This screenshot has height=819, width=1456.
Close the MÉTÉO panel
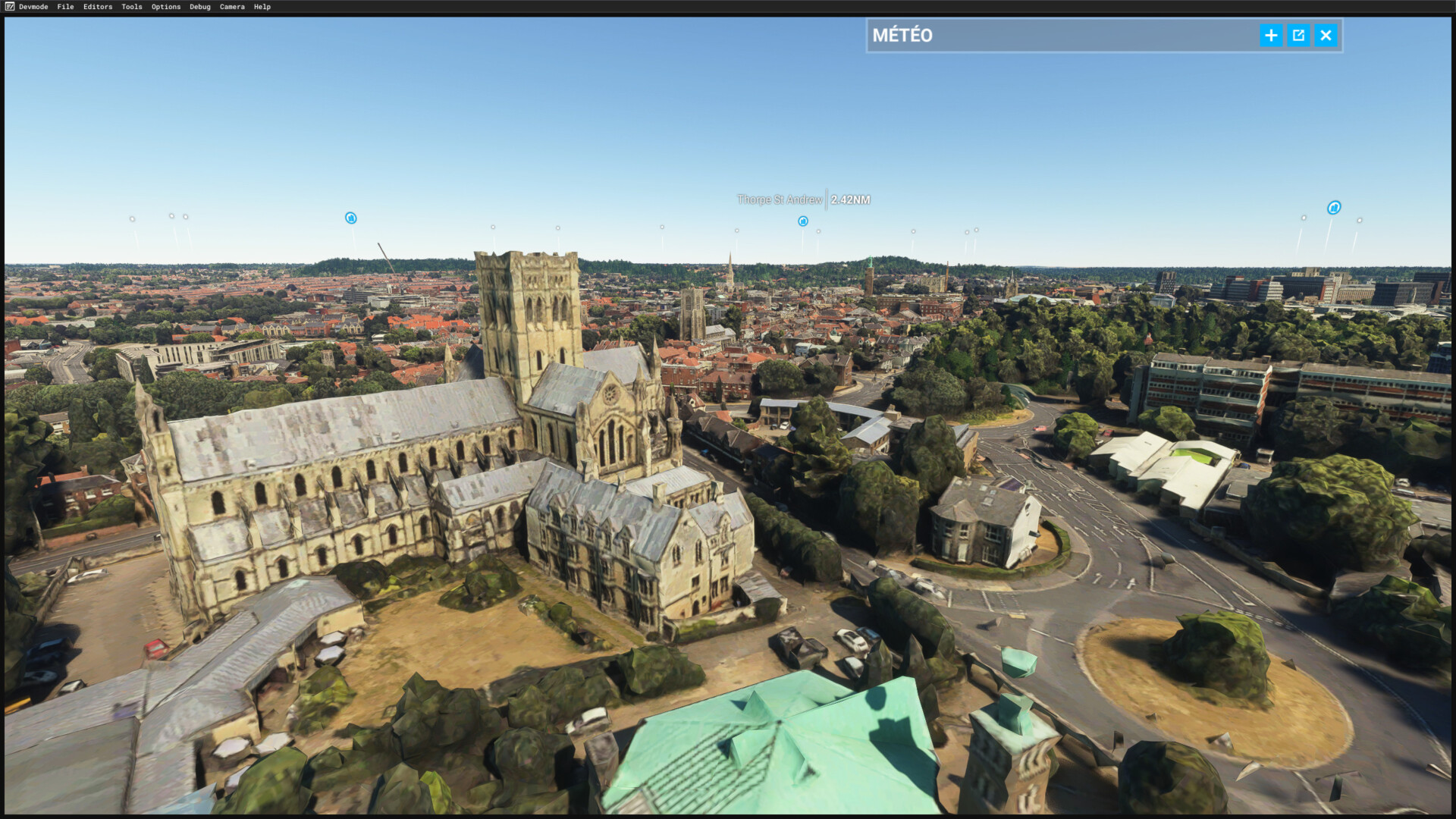[x=1326, y=36]
